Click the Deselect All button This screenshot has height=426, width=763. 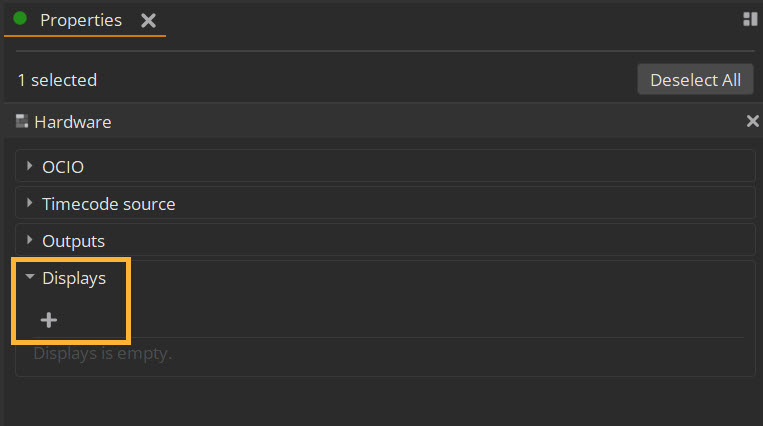pos(695,79)
